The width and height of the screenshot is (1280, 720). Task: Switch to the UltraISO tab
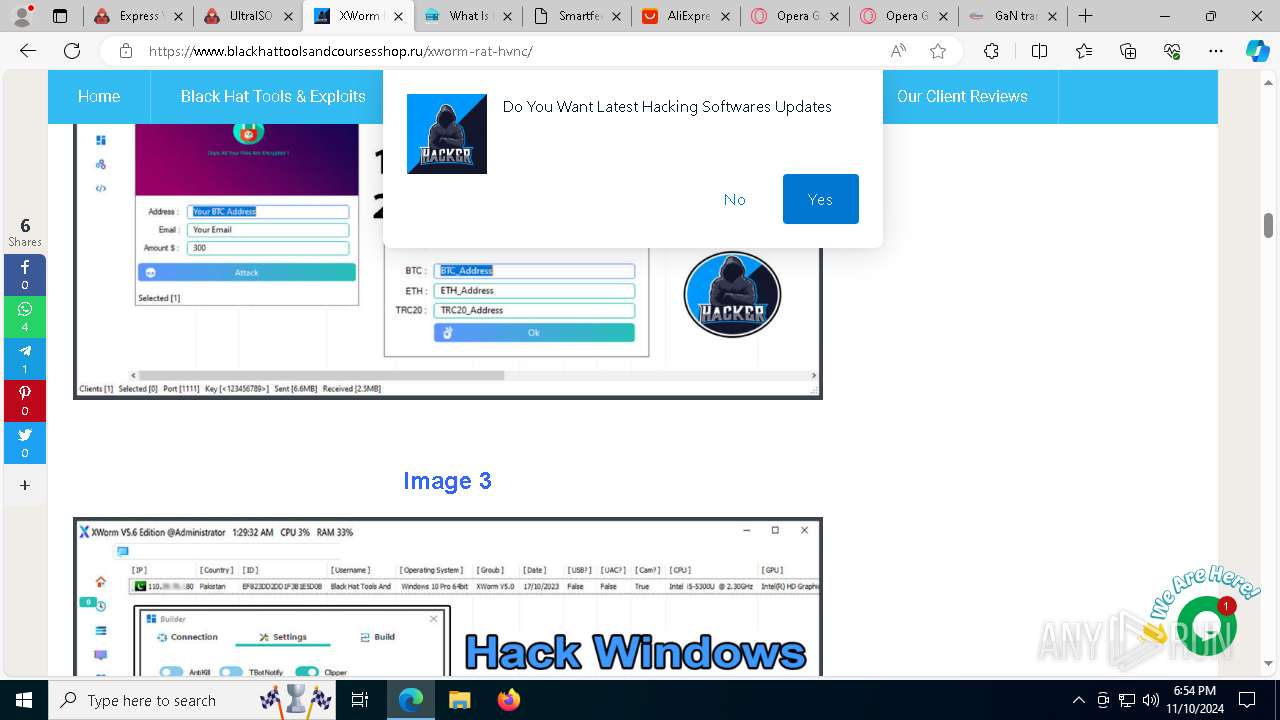(x=247, y=16)
